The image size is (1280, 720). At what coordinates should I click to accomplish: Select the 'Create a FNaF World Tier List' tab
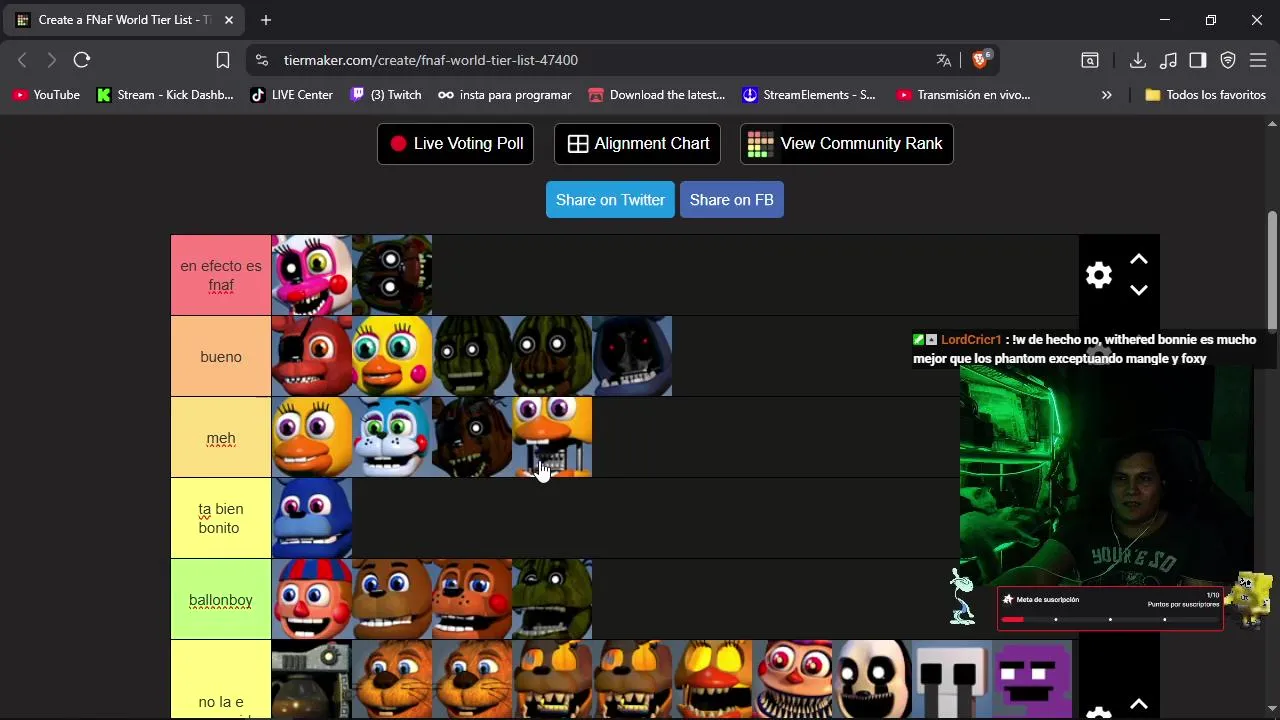tap(125, 20)
